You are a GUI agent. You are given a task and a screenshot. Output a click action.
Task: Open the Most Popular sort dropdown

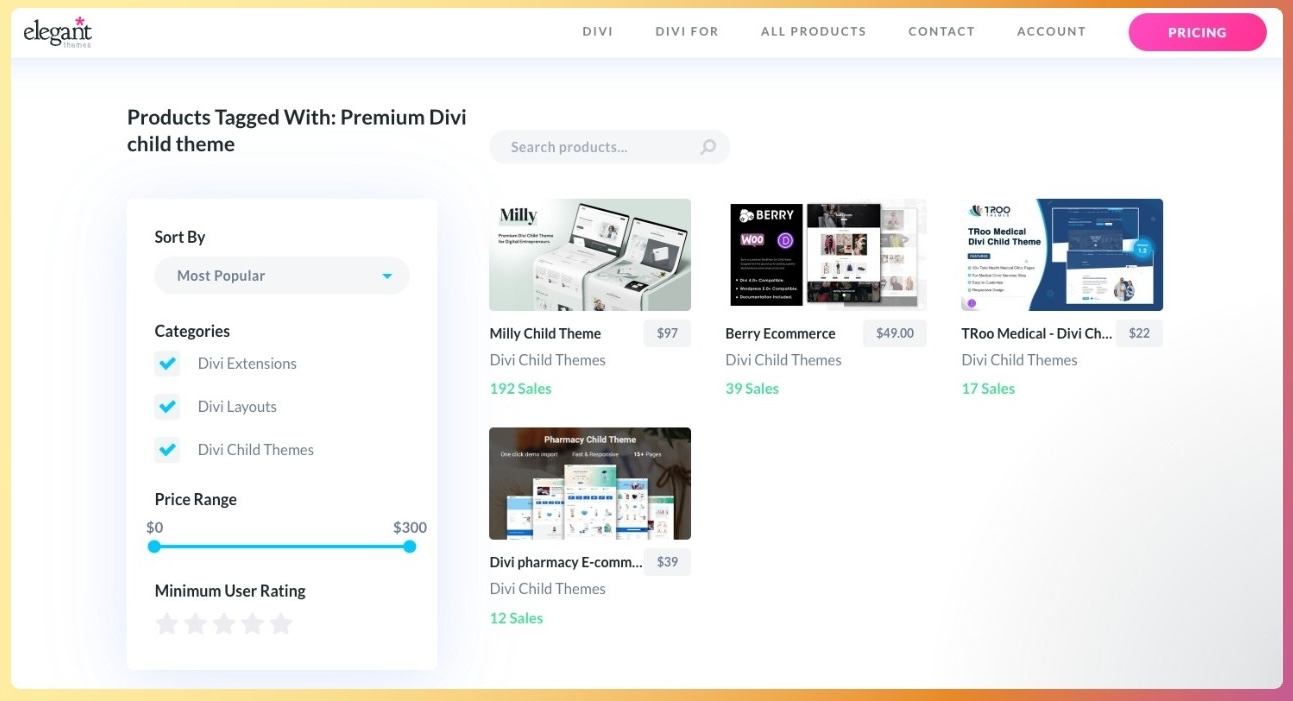pos(281,276)
